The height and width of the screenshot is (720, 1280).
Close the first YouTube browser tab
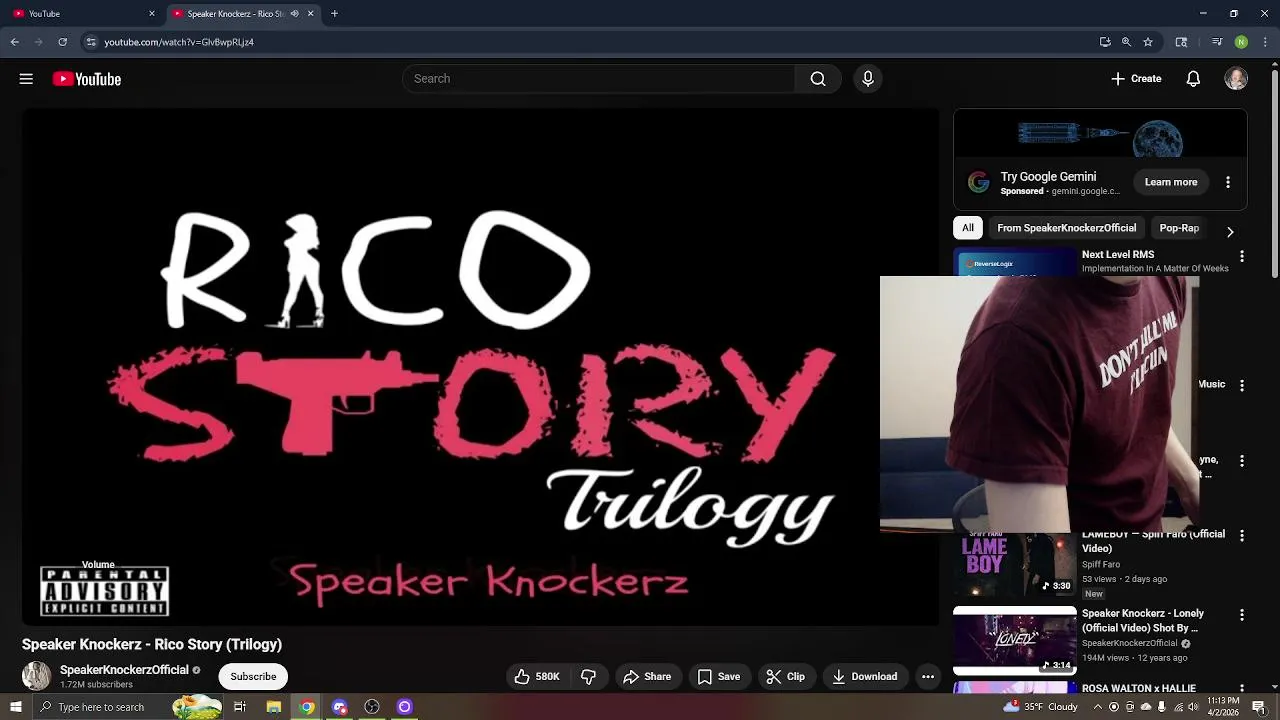[152, 14]
